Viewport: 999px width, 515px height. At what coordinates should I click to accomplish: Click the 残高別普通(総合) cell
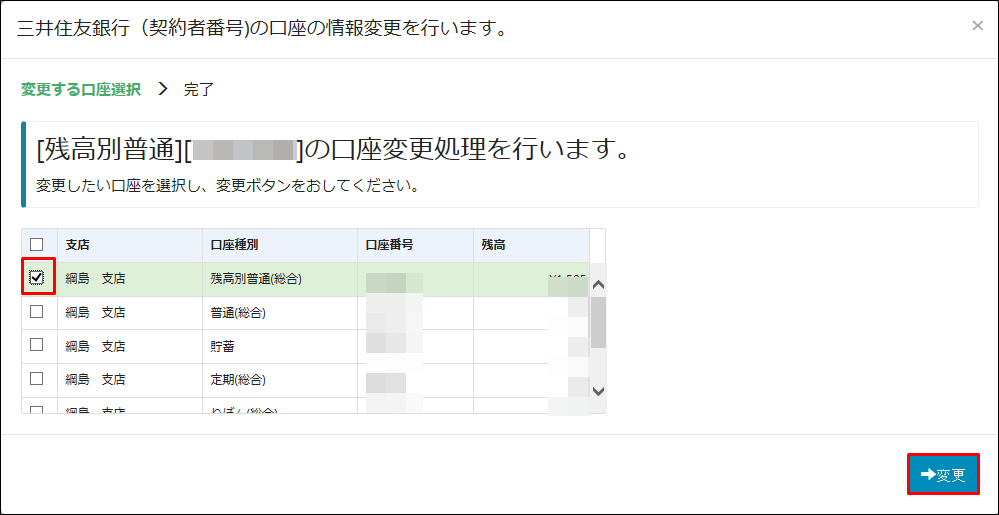(280, 279)
